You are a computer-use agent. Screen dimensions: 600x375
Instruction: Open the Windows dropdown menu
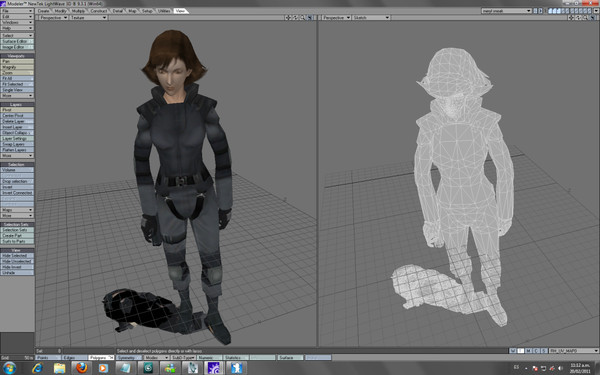click(17, 23)
